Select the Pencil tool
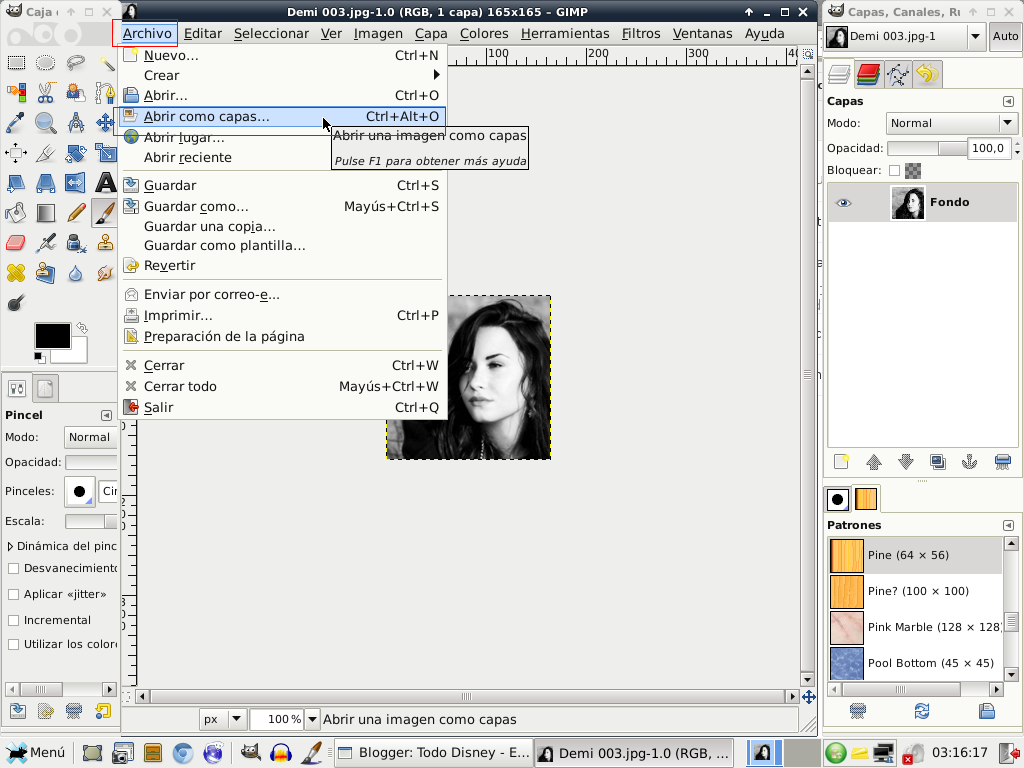The width and height of the screenshot is (1024, 768). pyautogui.click(x=76, y=213)
